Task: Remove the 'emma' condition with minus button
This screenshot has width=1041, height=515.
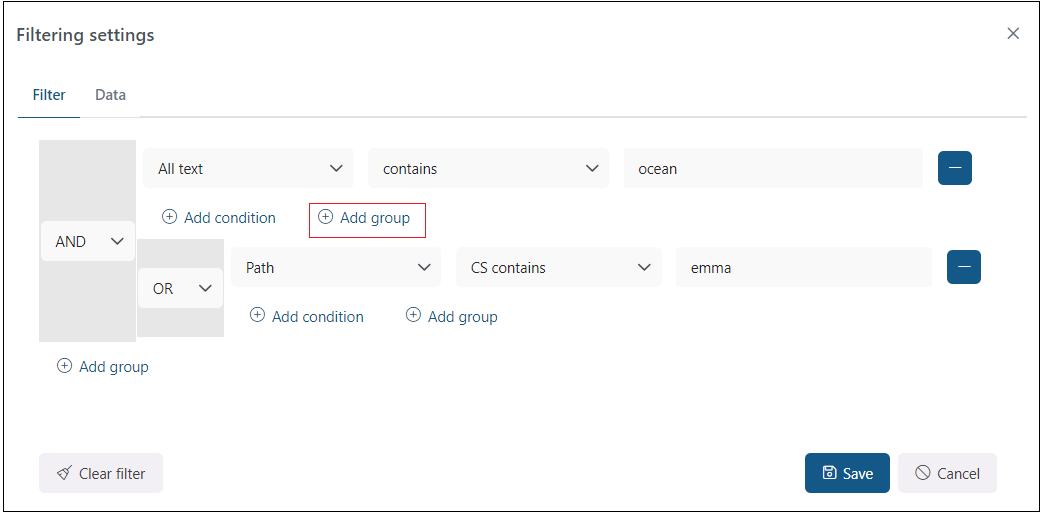Action: [963, 268]
